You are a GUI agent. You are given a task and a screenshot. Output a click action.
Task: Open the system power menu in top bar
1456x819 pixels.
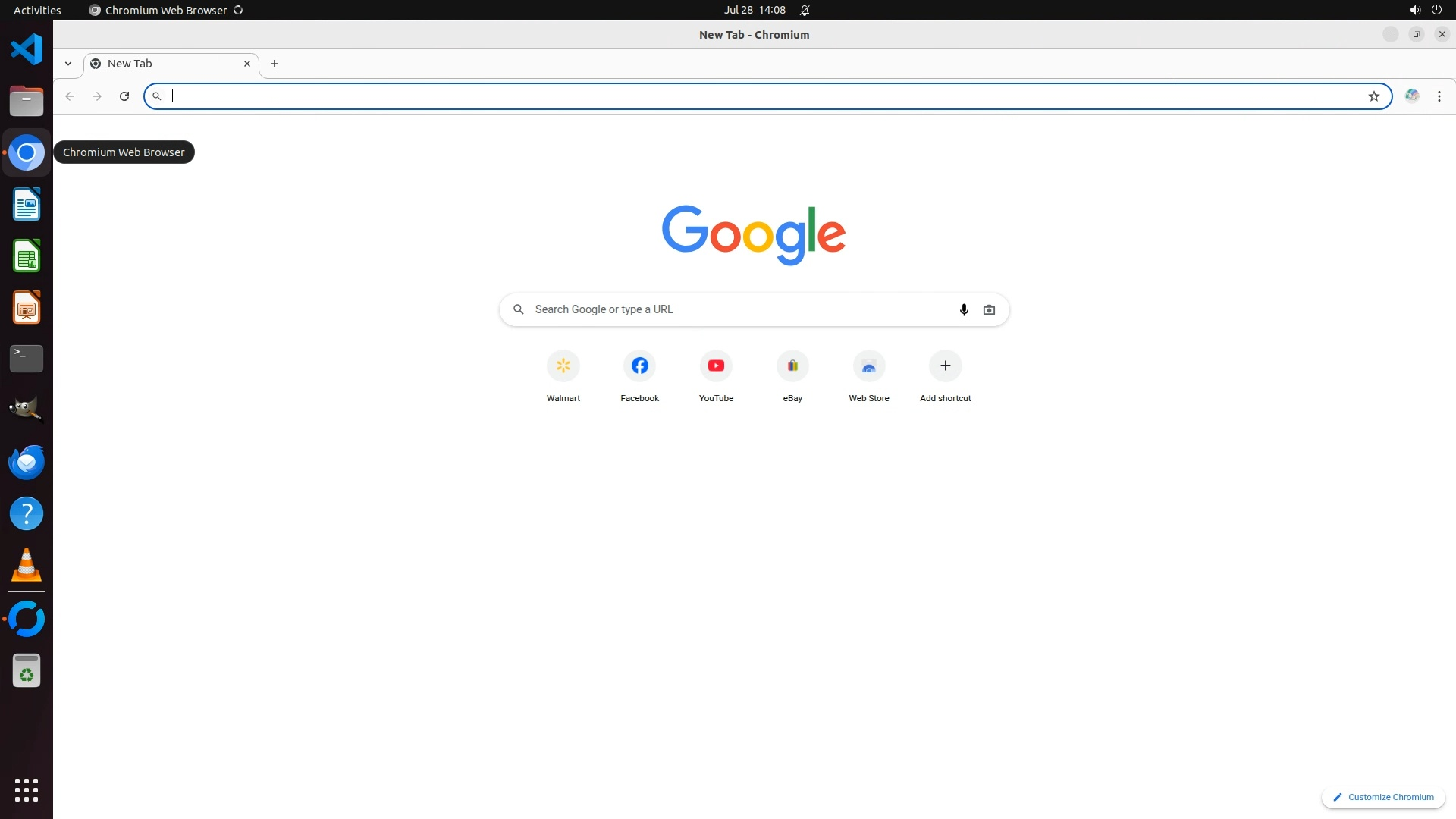[1436, 10]
